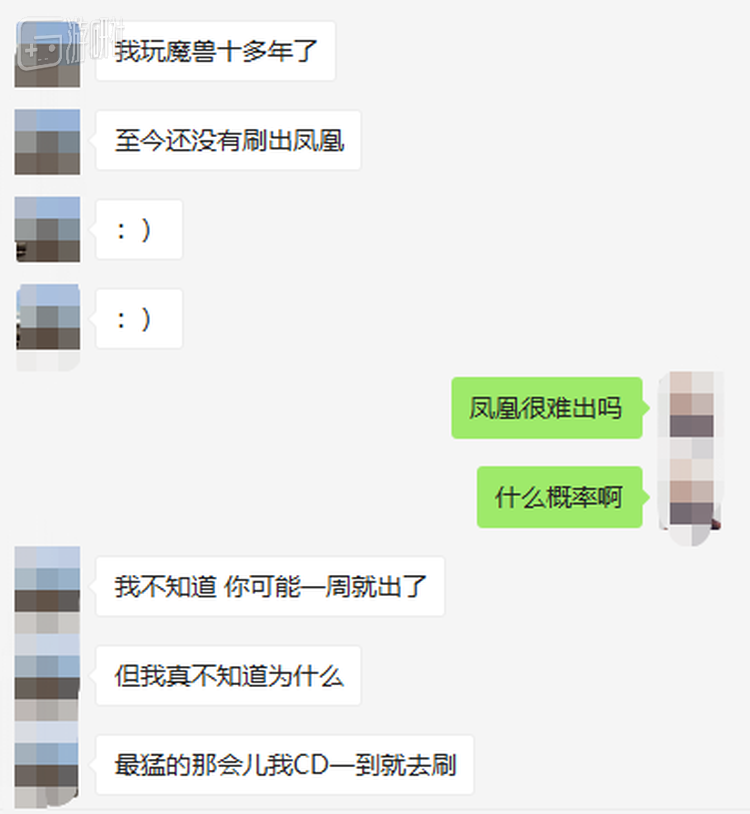This screenshot has width=750, height=814.
Task: Click the avatar beside the first ': )' message
Action: [x=47, y=229]
